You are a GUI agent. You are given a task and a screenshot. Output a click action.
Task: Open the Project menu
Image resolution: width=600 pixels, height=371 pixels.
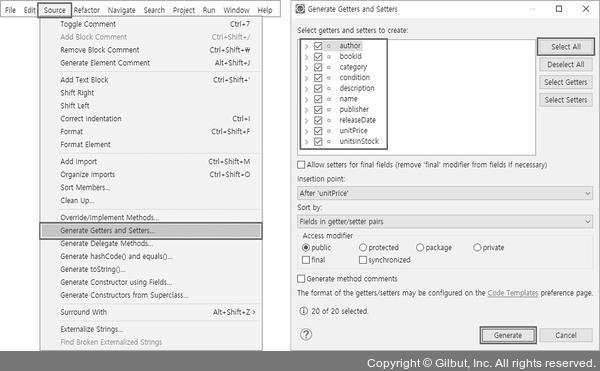point(184,10)
